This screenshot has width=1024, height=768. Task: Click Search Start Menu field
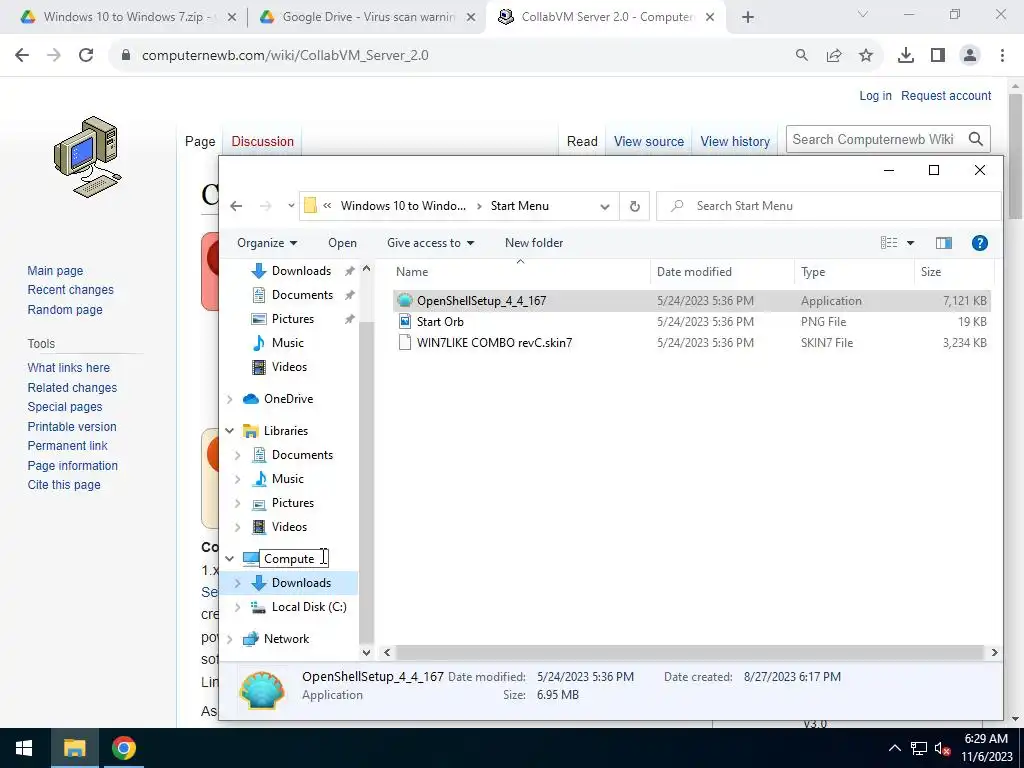pos(828,206)
